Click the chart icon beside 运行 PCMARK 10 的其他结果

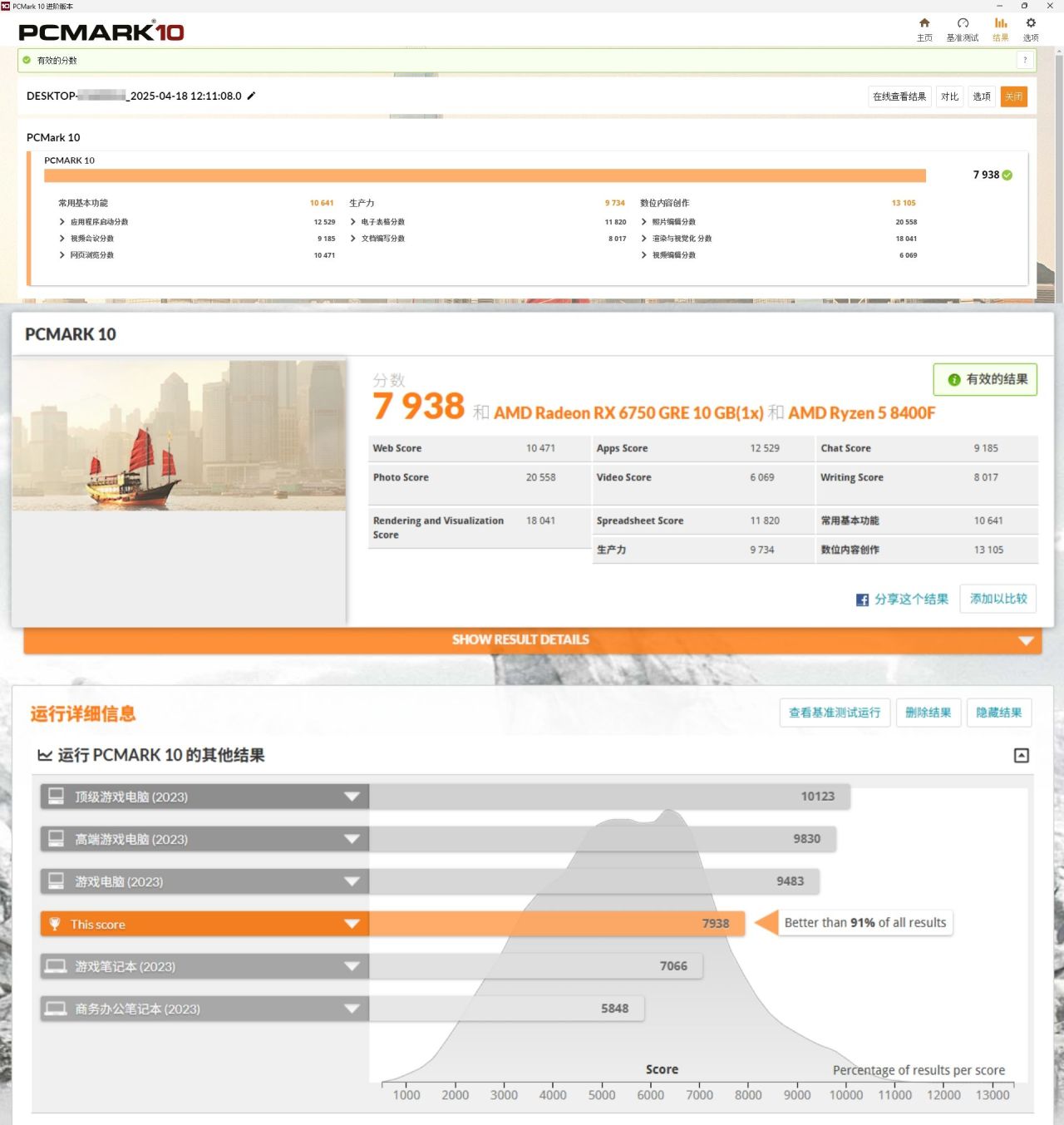pos(45,755)
